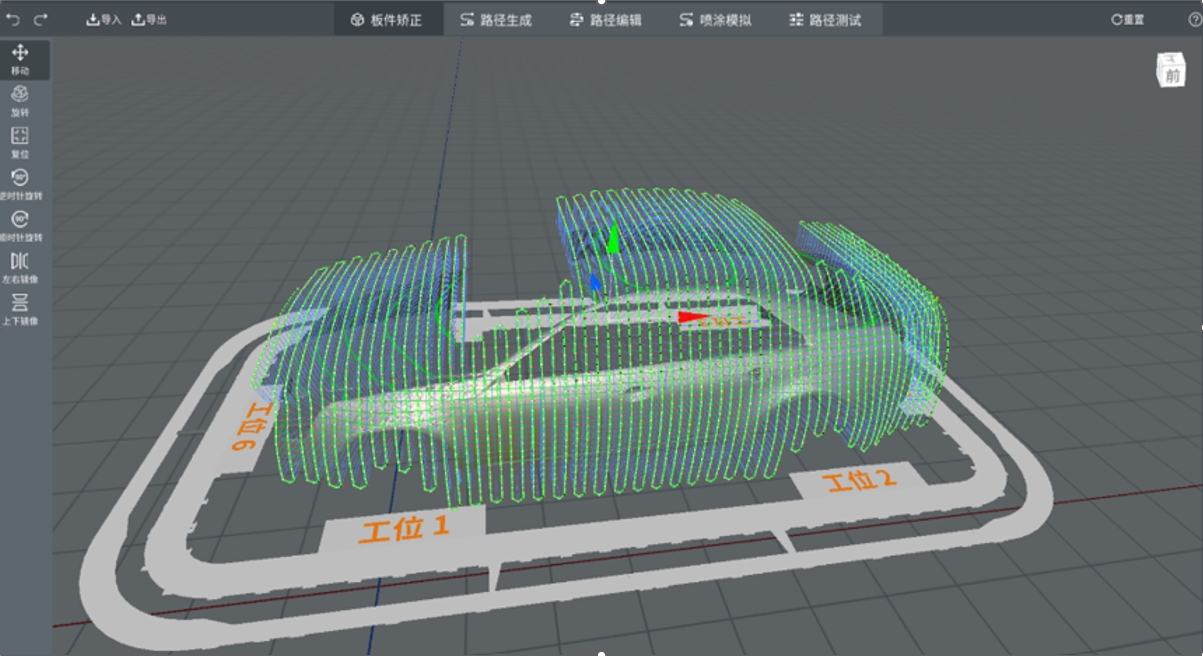The height and width of the screenshot is (656, 1203).
Task: Click the 导出 export button
Action: click(149, 19)
